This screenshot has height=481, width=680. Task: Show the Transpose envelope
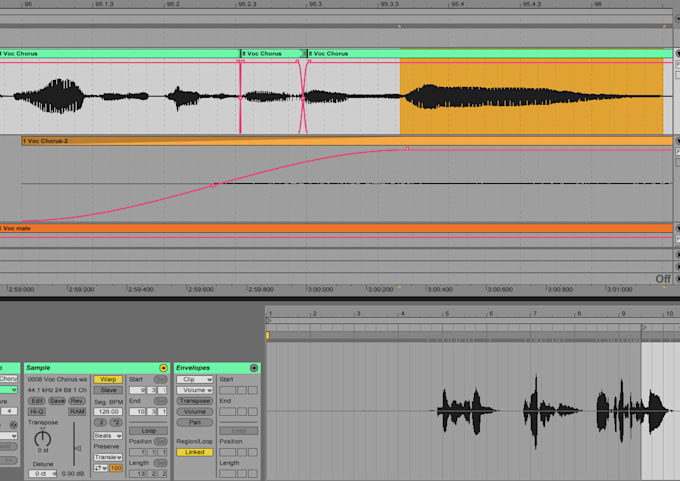point(194,401)
